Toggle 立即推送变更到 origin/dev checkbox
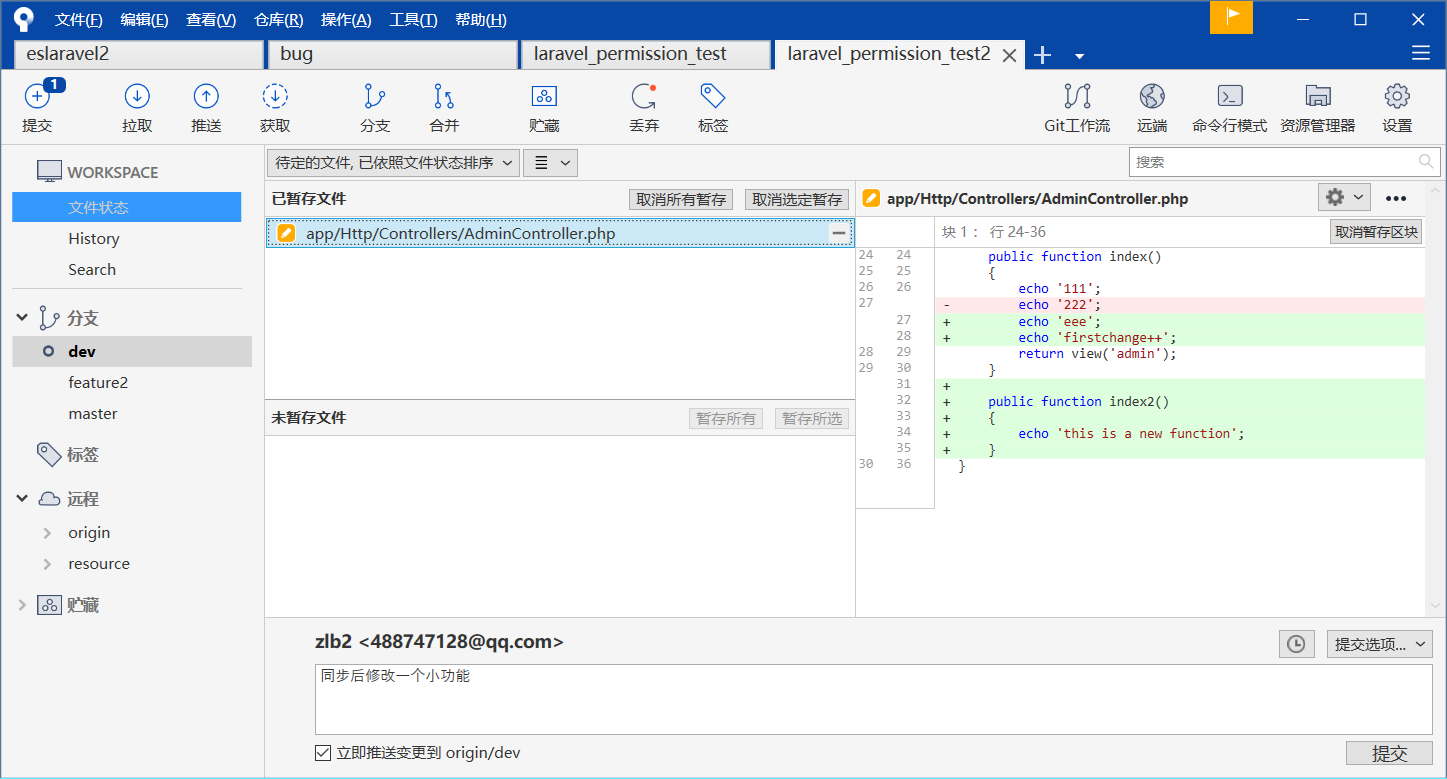 click(x=323, y=753)
